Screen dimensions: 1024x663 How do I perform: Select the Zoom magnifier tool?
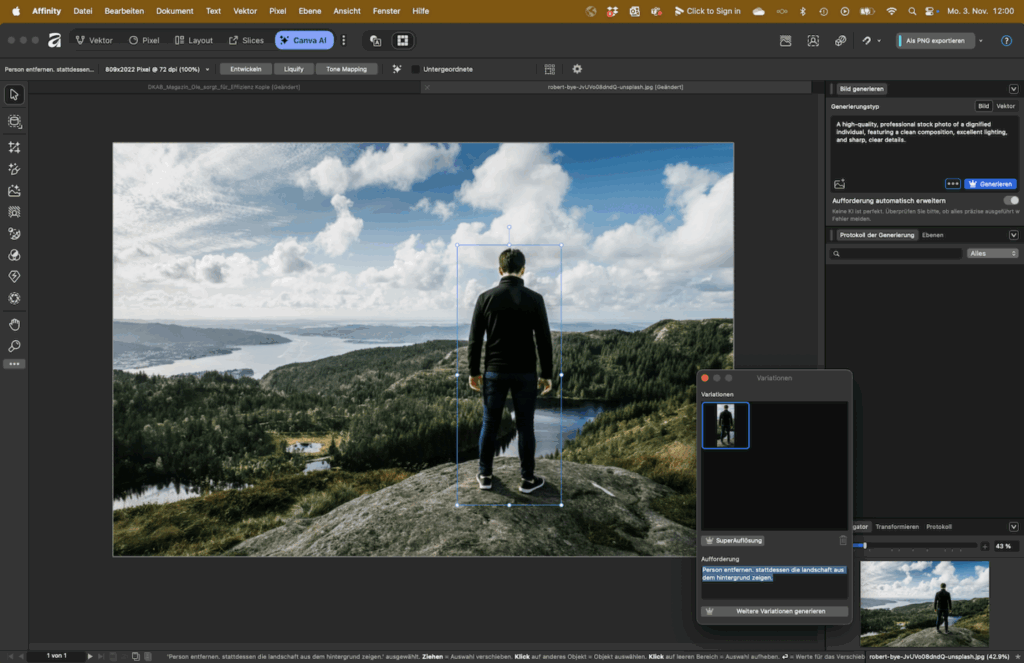(14, 346)
